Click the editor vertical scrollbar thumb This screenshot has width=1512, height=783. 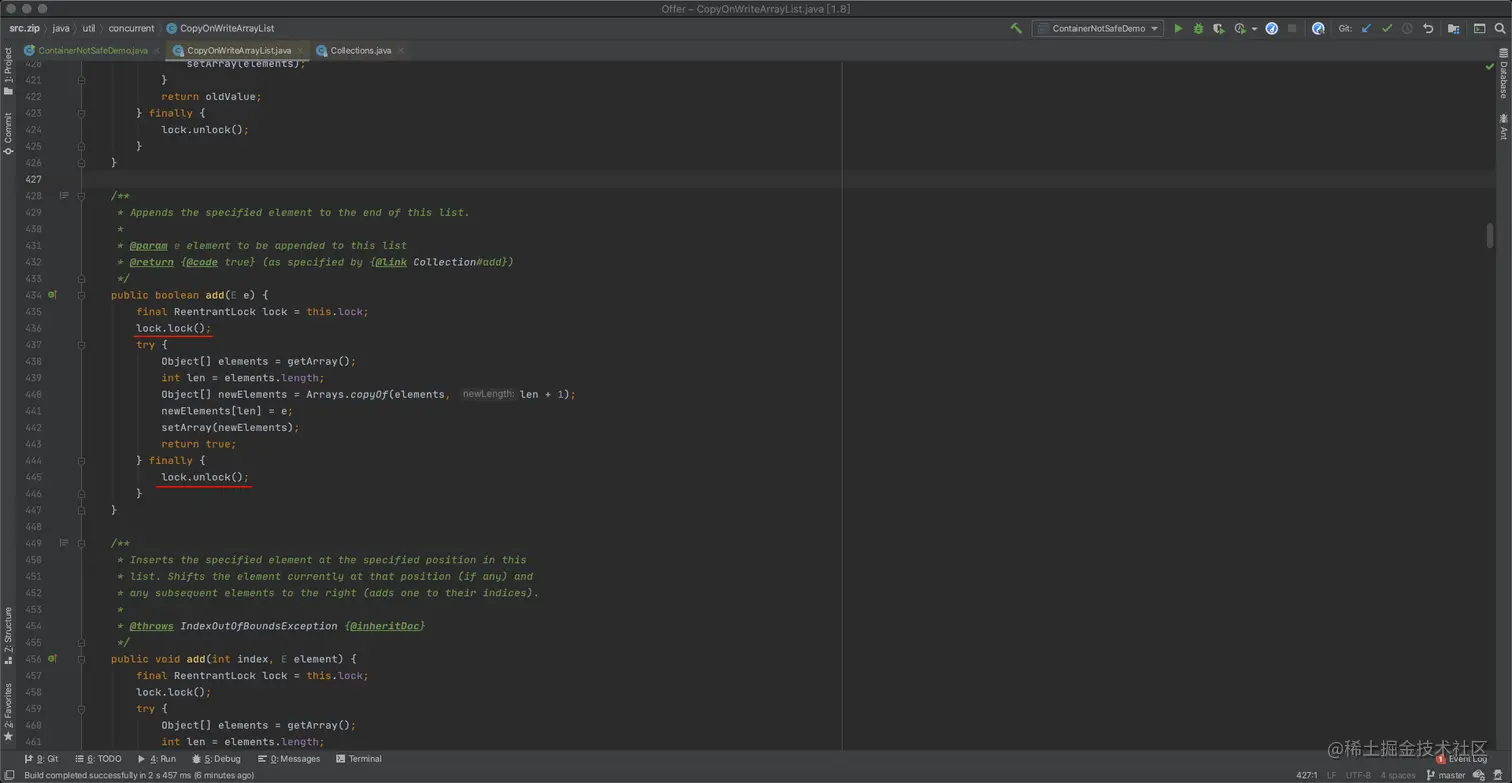(1489, 235)
